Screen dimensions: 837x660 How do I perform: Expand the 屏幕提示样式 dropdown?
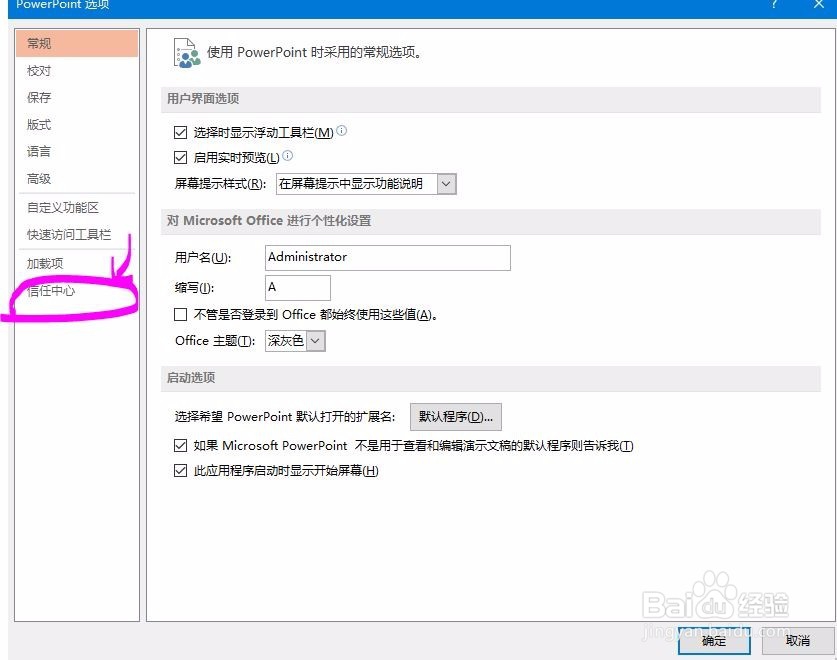tap(446, 184)
